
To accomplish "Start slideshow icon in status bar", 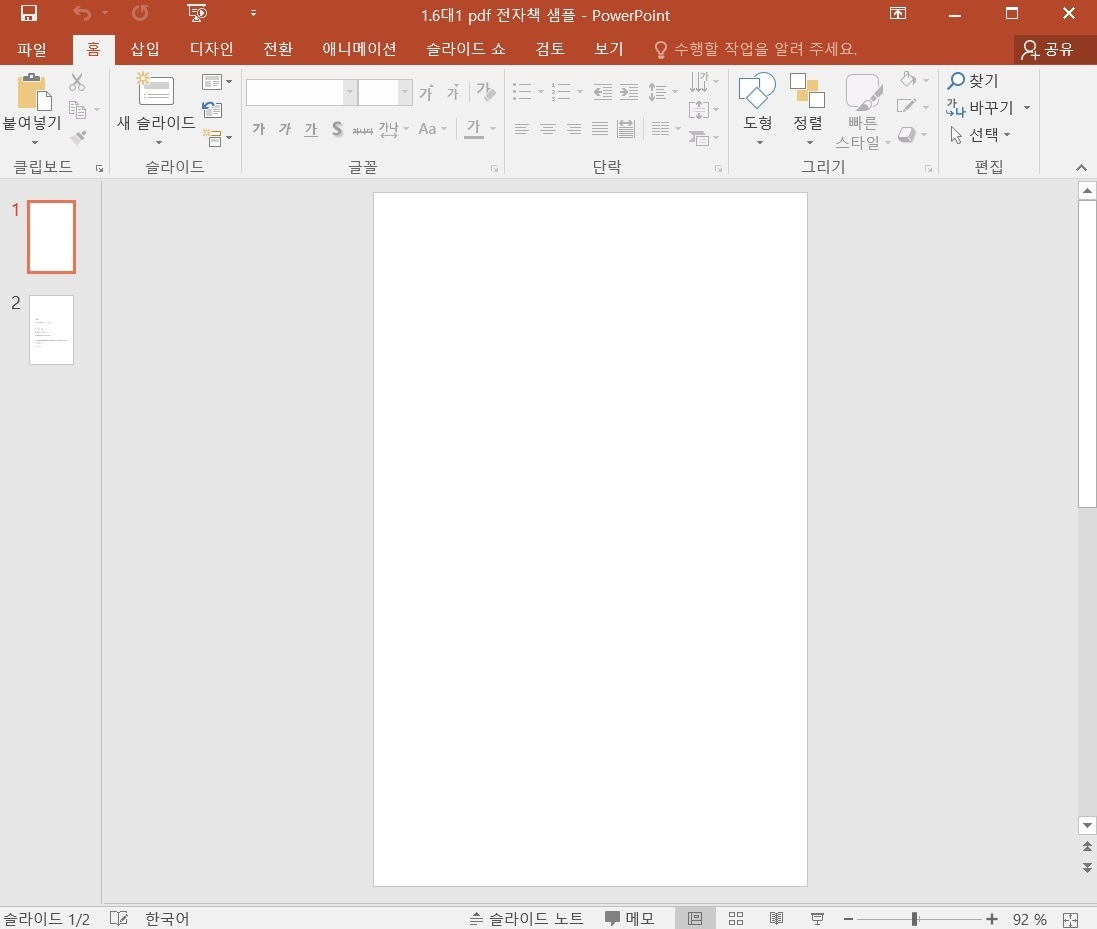I will 817,919.
